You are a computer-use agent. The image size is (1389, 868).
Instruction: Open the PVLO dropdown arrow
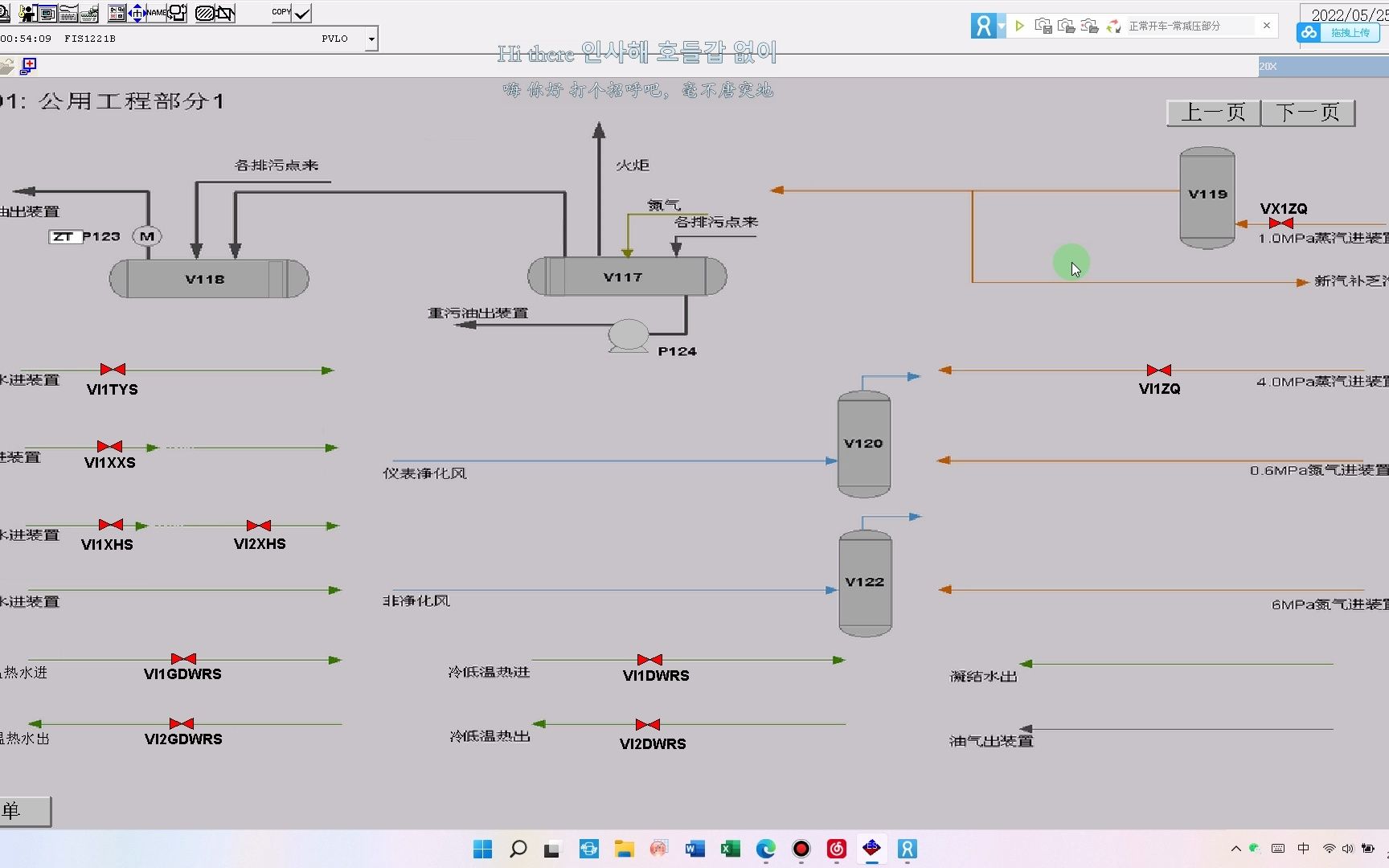point(371,39)
